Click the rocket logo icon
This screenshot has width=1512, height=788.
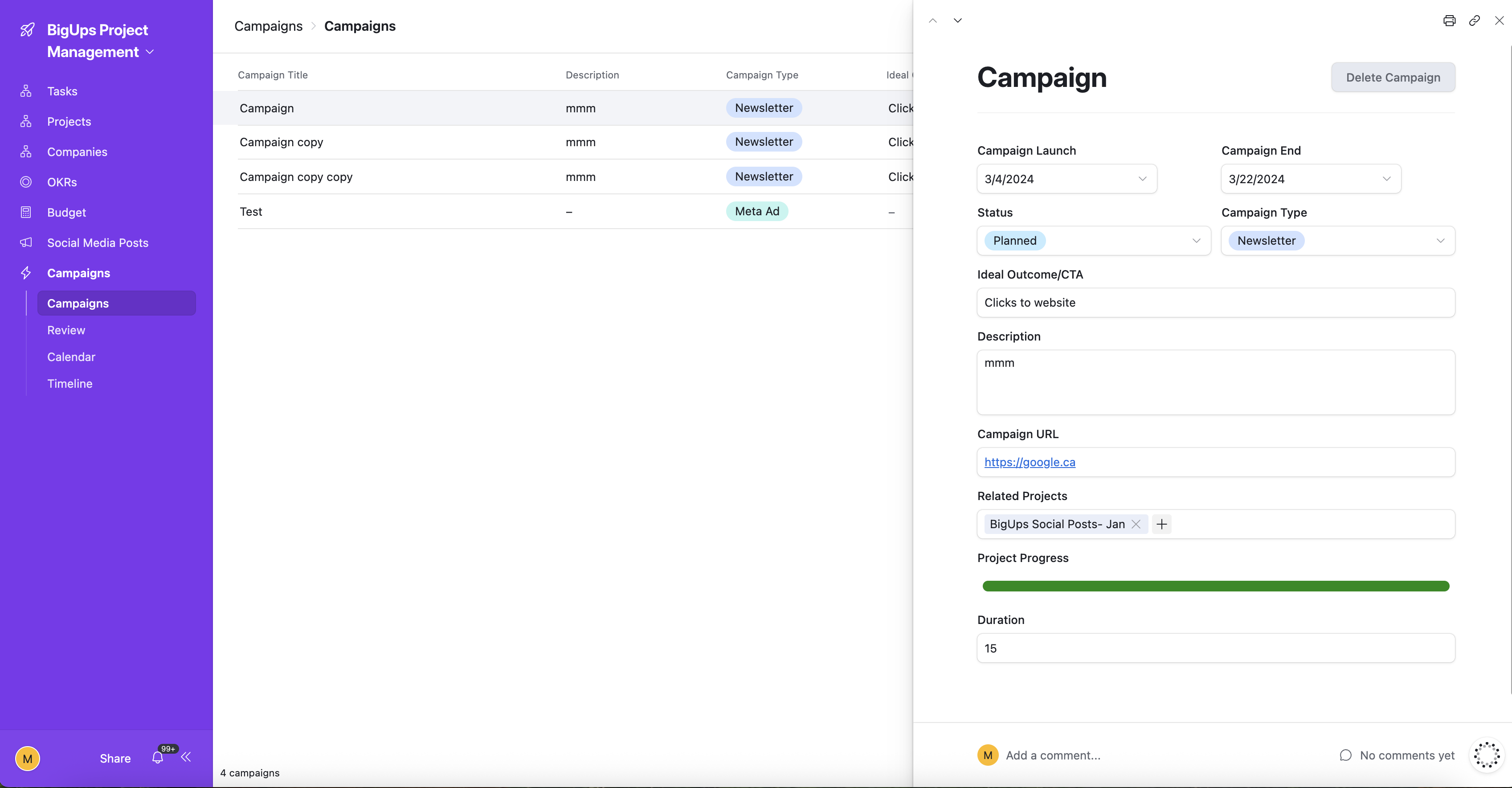pyautogui.click(x=27, y=30)
